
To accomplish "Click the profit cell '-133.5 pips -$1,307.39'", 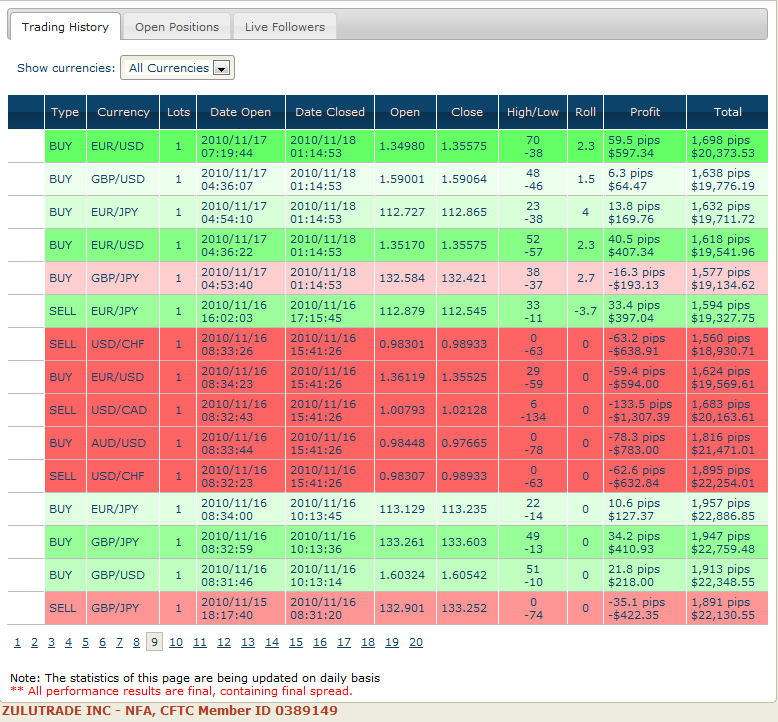I will [x=645, y=410].
